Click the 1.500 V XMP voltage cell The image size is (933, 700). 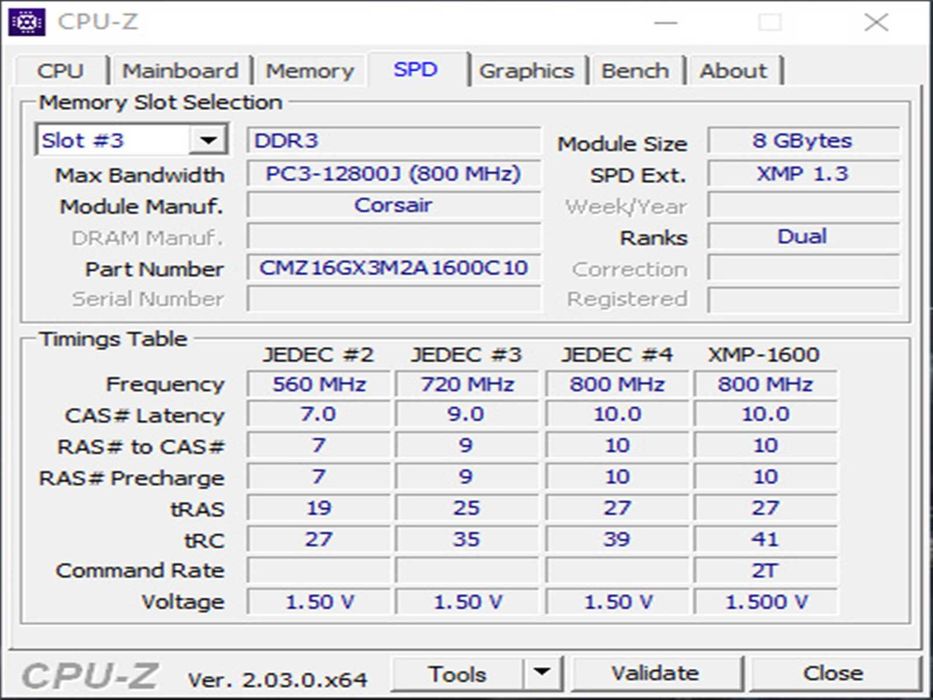765,602
